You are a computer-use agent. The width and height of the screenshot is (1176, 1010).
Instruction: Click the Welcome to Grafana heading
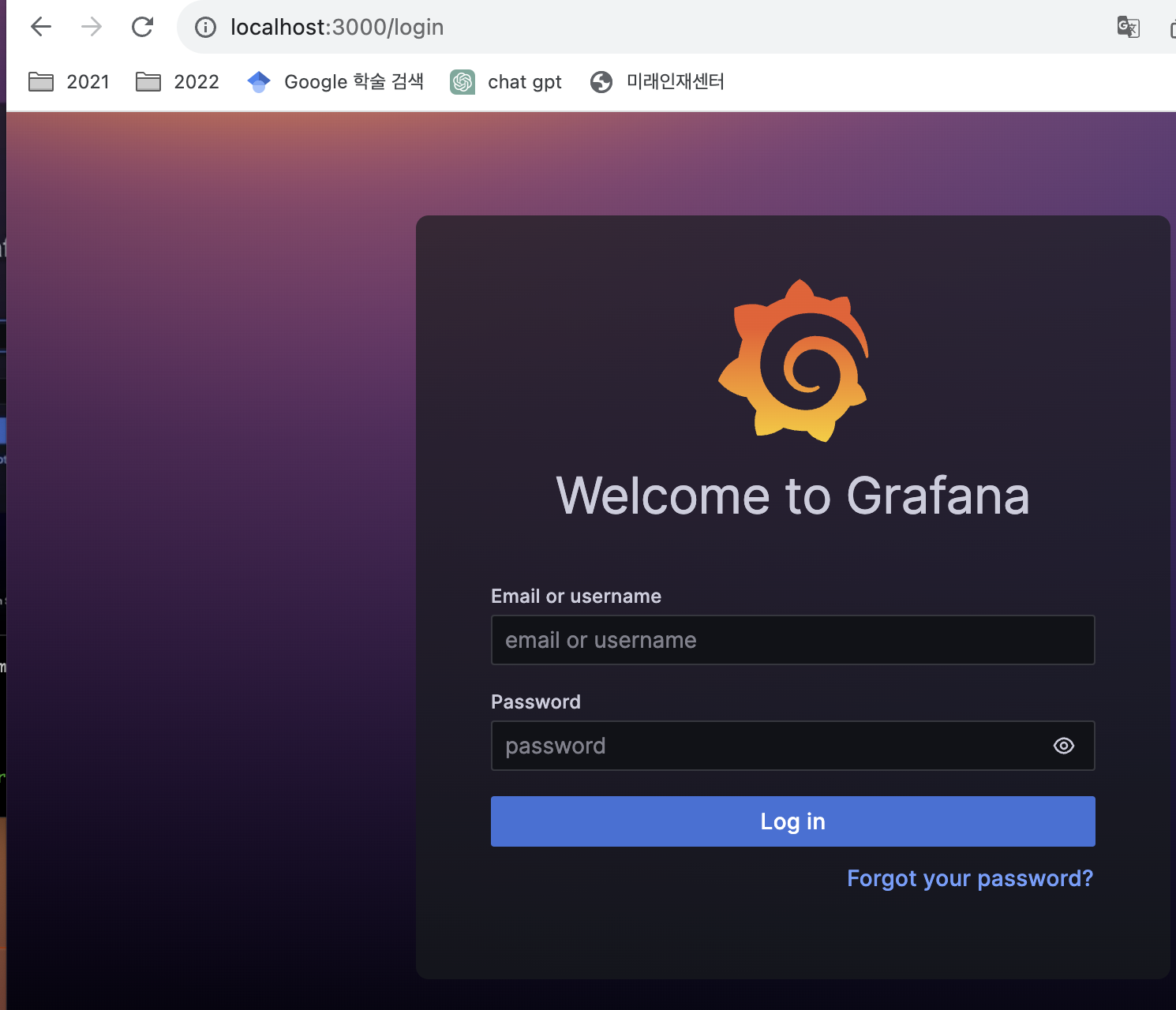point(793,496)
